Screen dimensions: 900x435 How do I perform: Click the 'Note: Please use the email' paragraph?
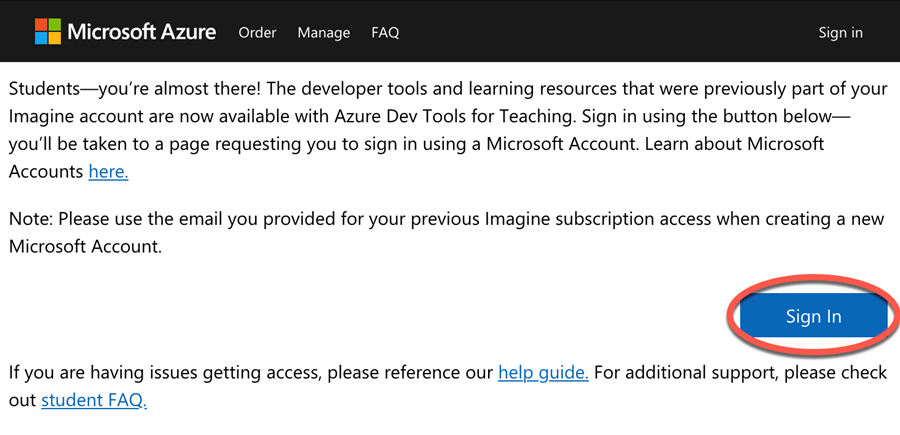[x=446, y=232]
